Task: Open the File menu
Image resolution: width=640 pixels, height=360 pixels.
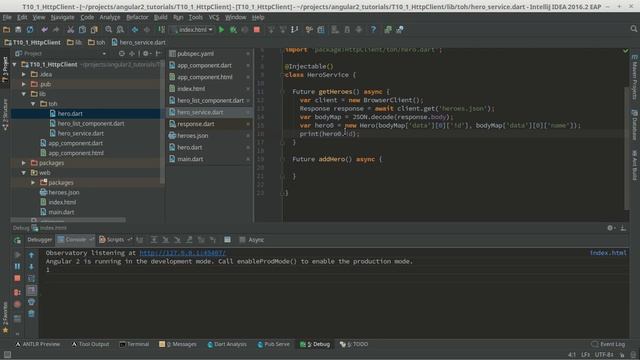Action: [x=7, y=17]
